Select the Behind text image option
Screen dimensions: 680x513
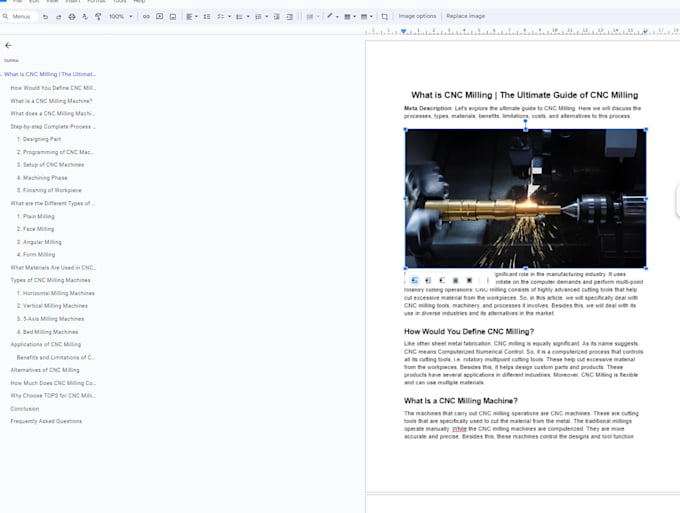click(x=455, y=281)
